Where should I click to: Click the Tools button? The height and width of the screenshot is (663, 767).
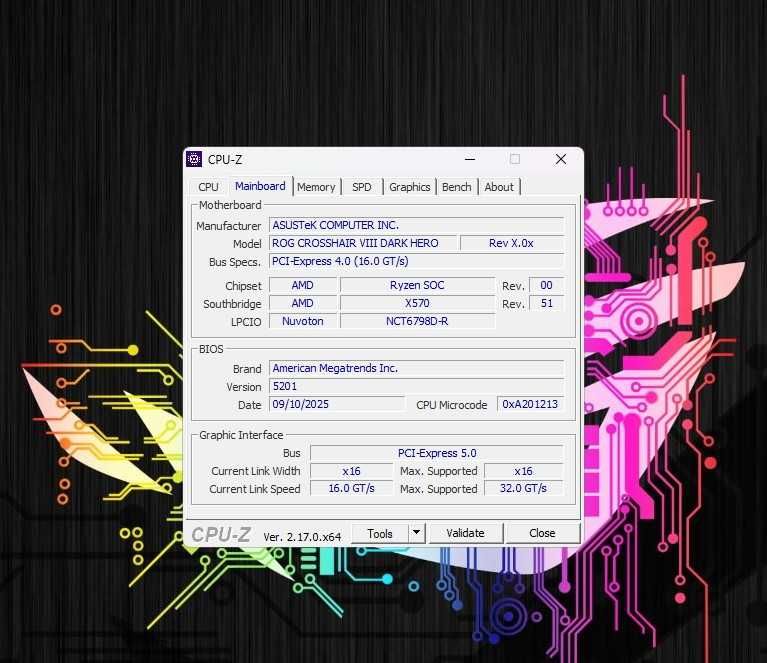coord(380,533)
